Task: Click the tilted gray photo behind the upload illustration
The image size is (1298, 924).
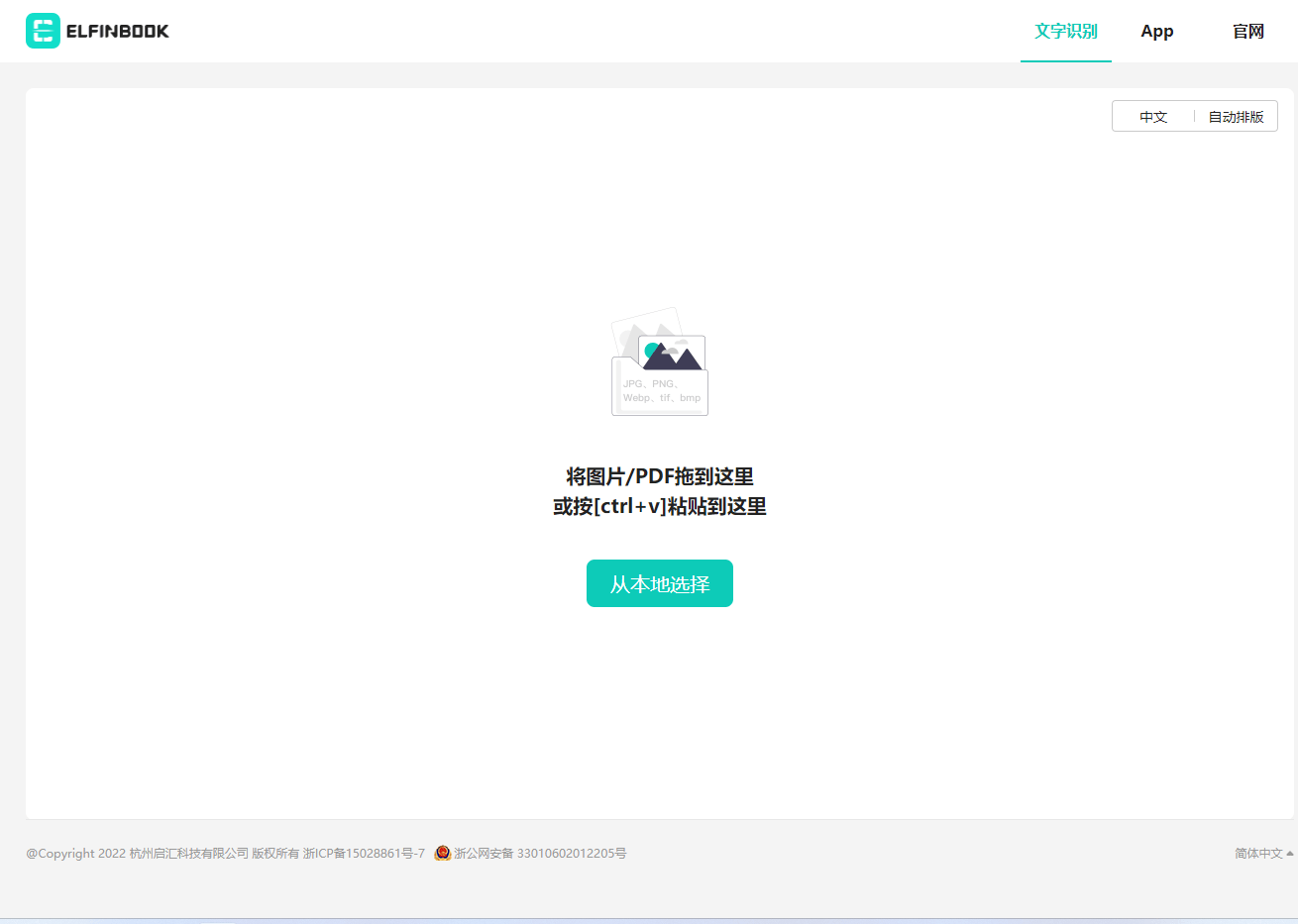Action: 634,327
